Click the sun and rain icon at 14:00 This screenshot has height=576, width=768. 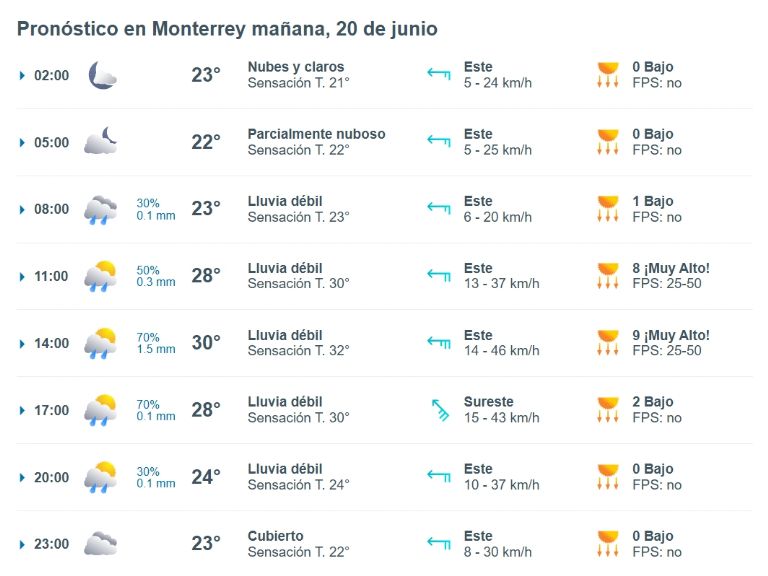point(100,343)
